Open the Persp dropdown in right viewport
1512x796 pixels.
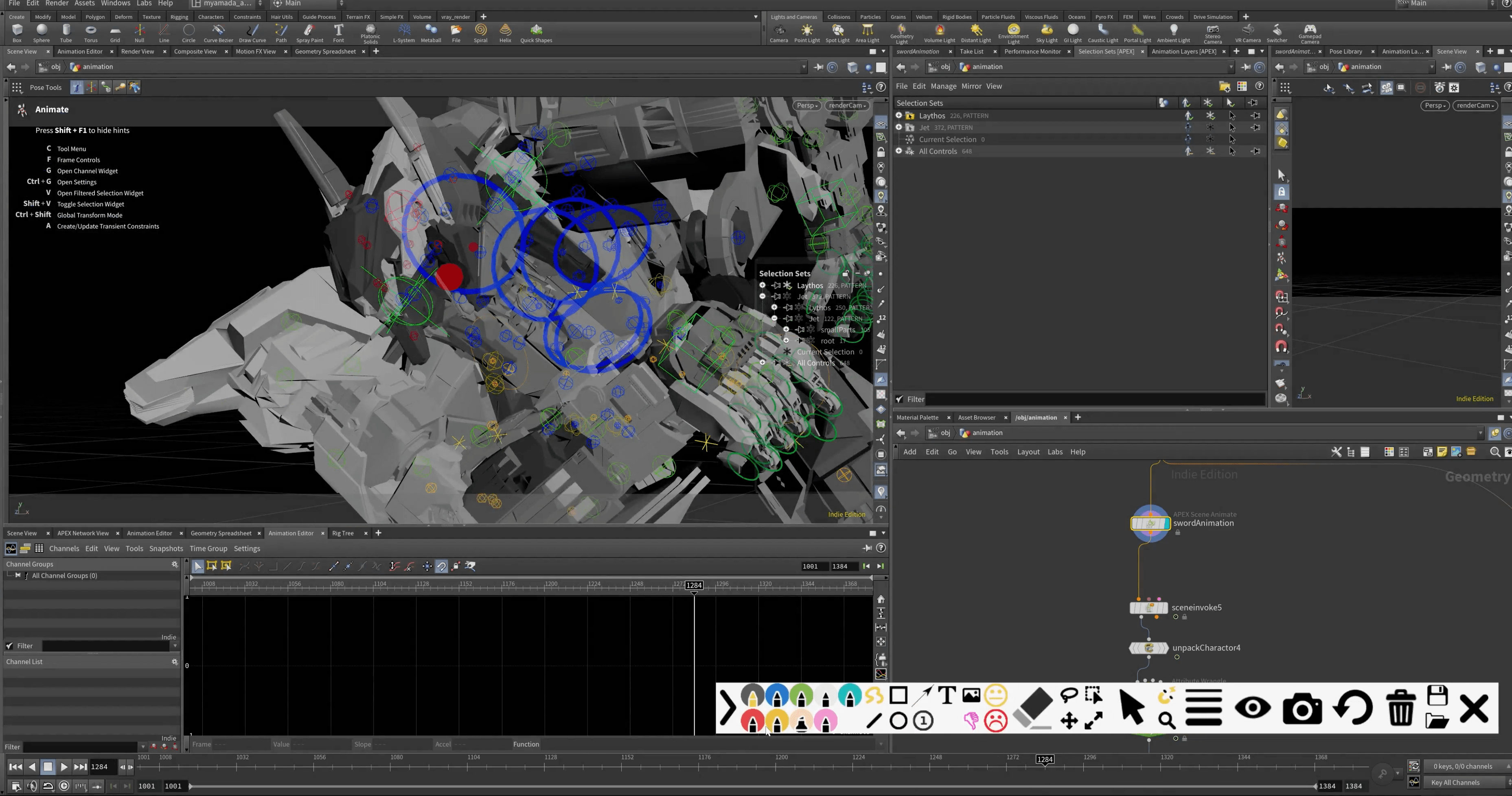1435,105
